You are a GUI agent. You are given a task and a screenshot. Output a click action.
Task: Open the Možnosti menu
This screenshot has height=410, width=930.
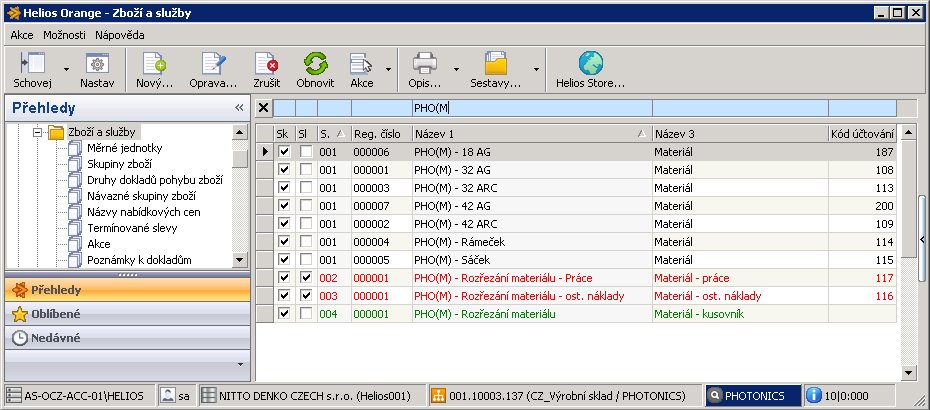point(64,35)
